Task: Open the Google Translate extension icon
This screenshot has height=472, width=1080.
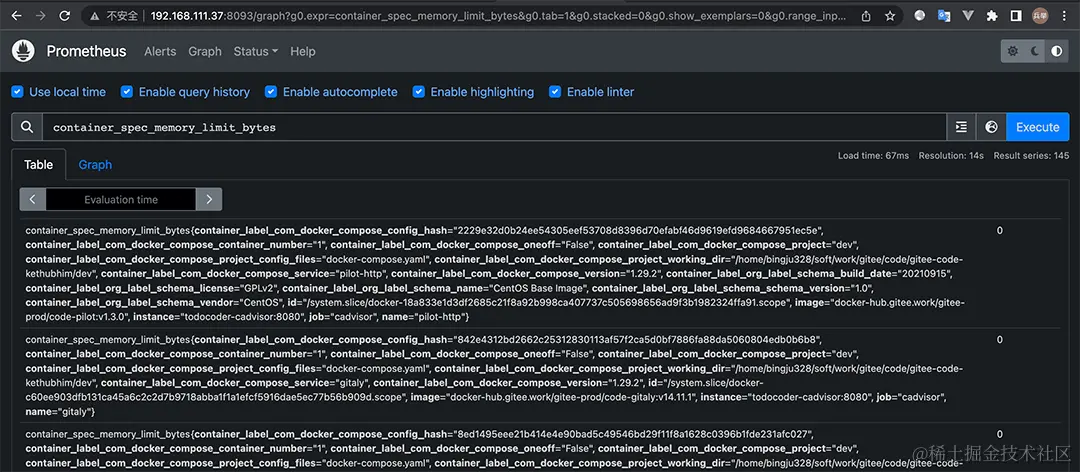Action: 944,15
